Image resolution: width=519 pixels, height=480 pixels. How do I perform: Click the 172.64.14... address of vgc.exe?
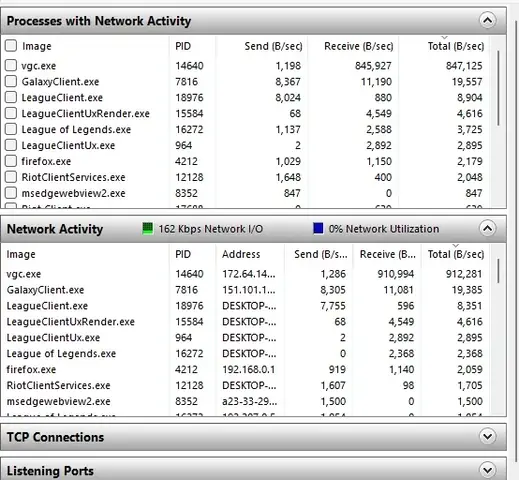[x=249, y=274]
